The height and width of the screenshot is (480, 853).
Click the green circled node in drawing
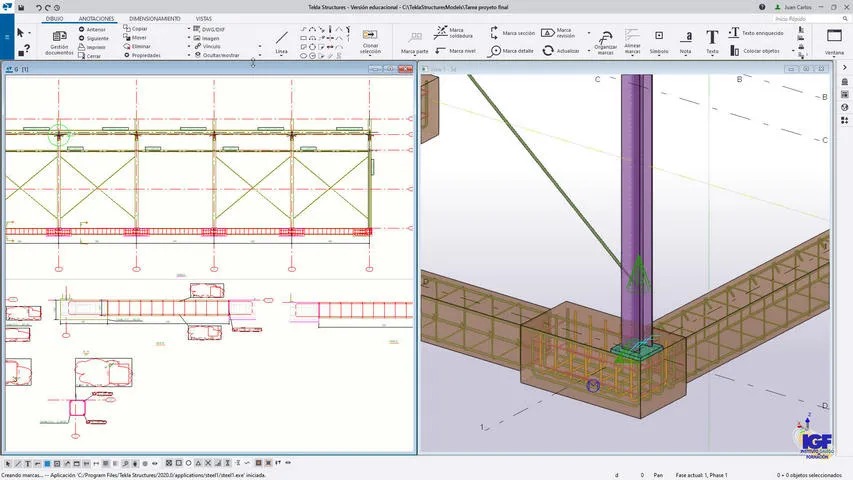(x=59, y=134)
